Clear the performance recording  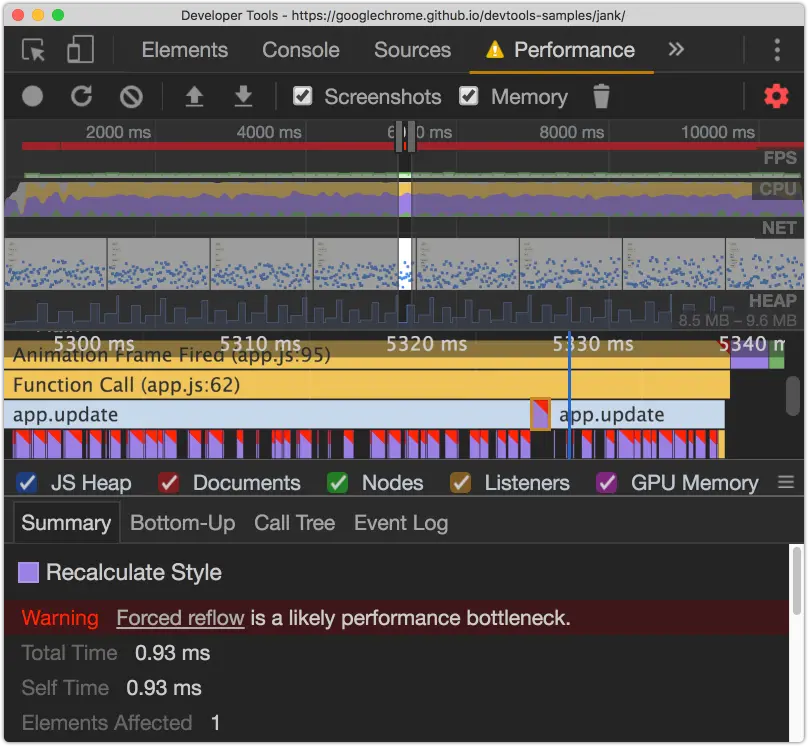click(131, 96)
